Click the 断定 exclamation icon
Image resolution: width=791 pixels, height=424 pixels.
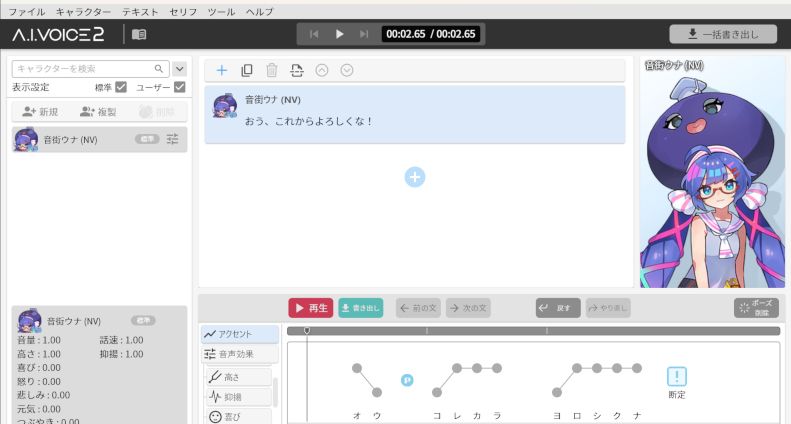point(677,377)
